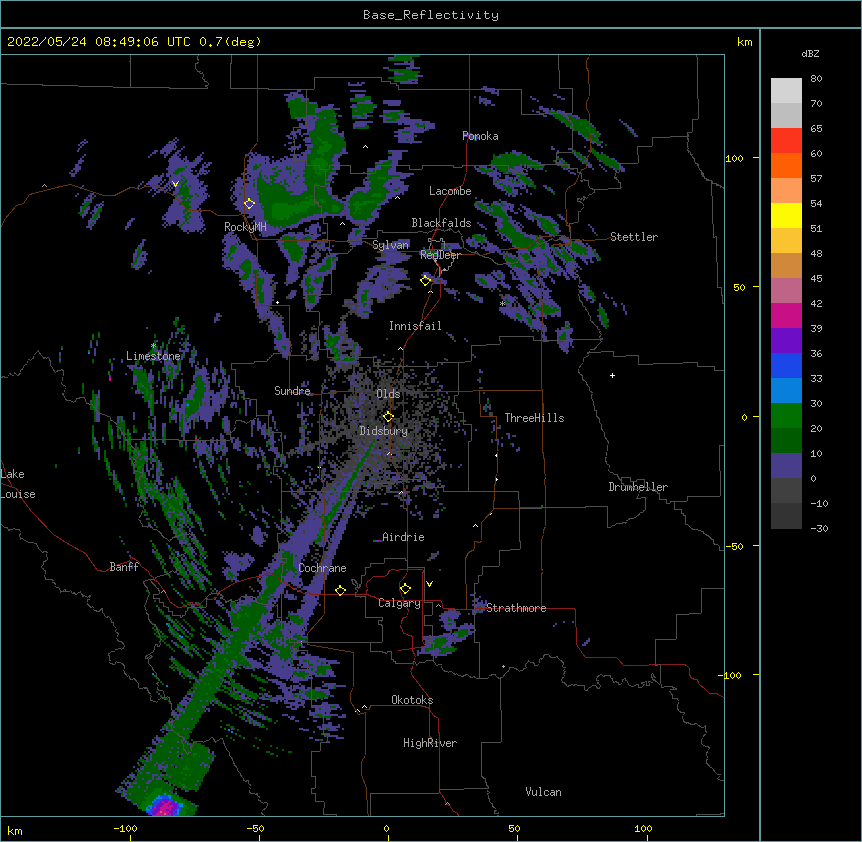Click the Calgary city label
This screenshot has width=862, height=842.
399,603
